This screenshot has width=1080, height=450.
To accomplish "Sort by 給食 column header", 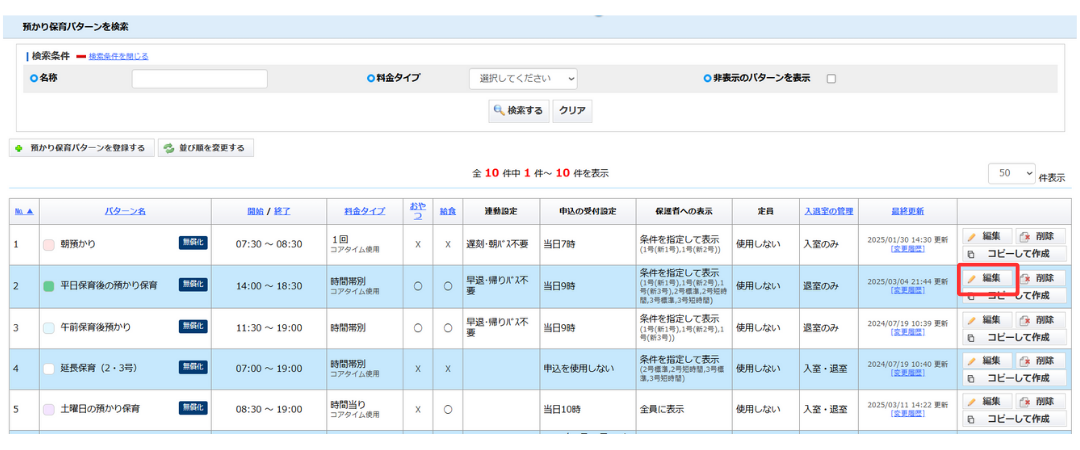I will click(x=448, y=211).
